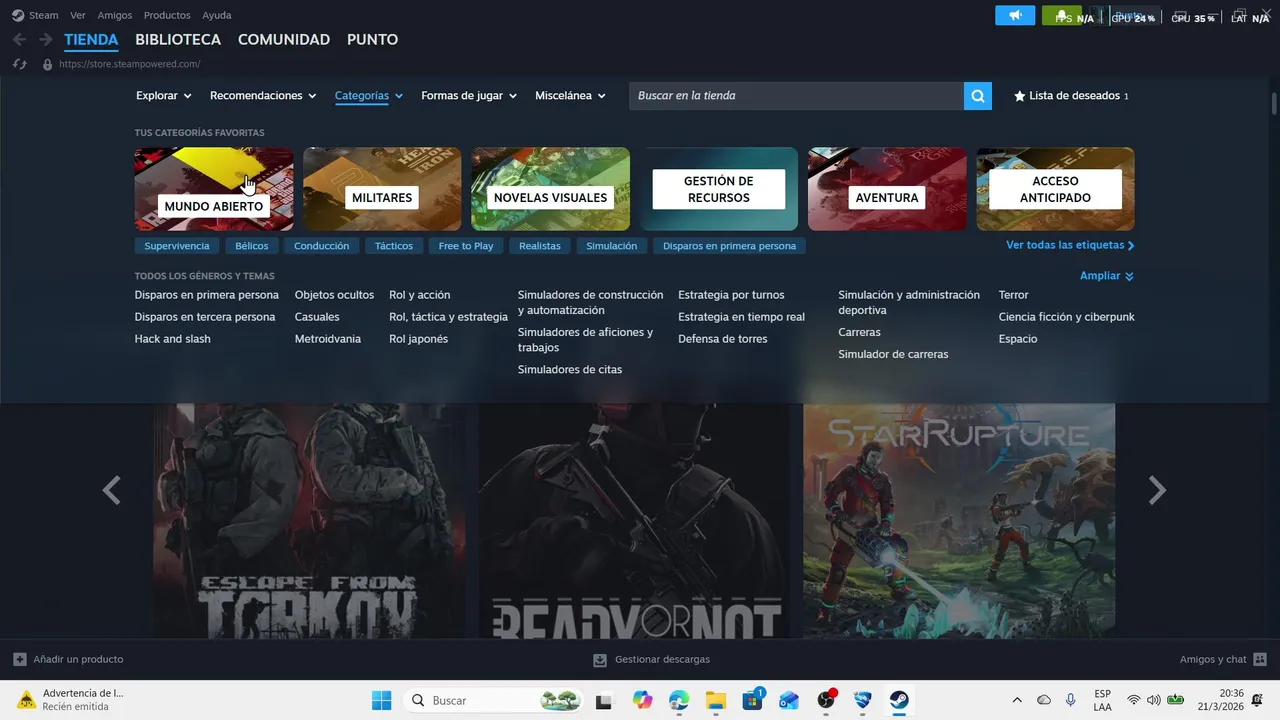Select the Free to Play tag

pyautogui.click(x=466, y=246)
